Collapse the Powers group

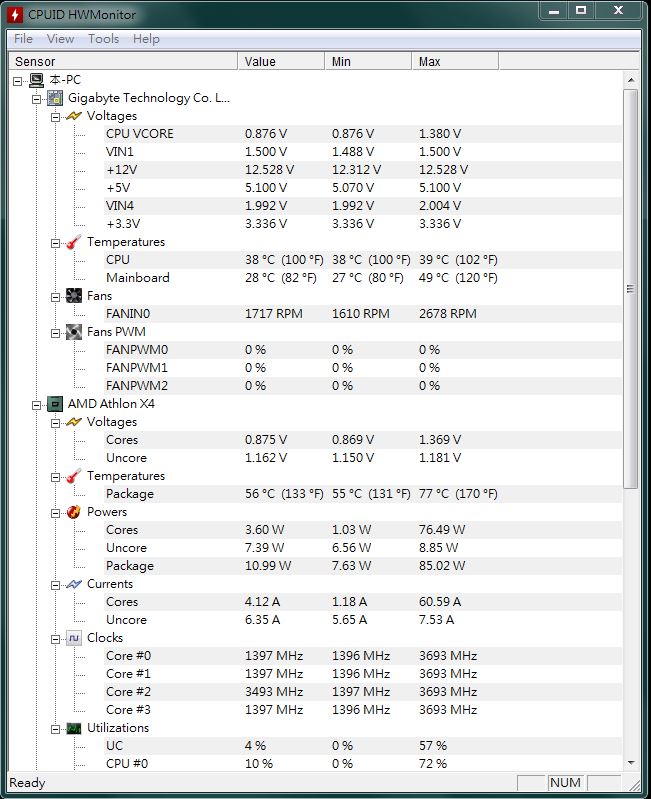[55, 513]
